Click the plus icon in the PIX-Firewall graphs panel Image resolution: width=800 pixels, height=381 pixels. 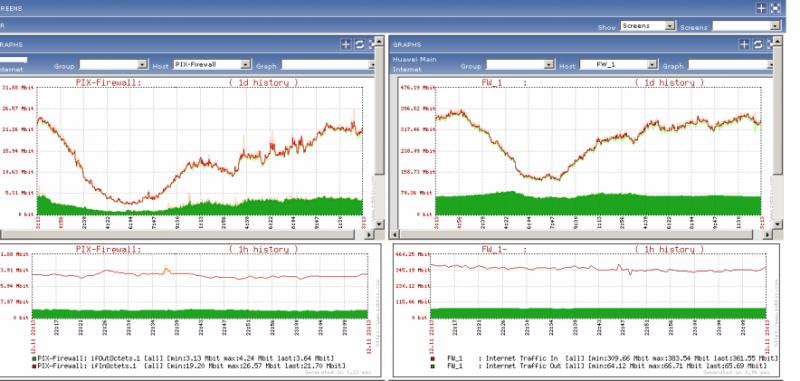[x=346, y=44]
